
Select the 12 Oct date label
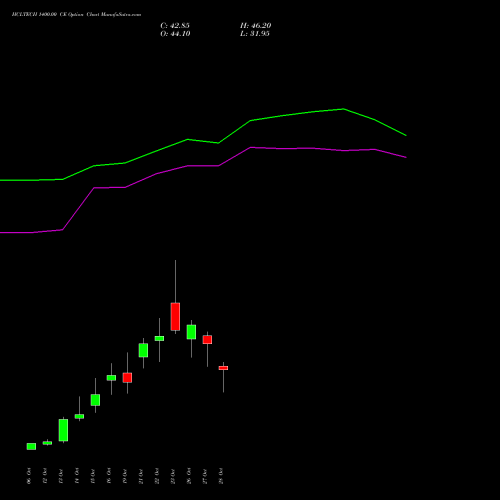coord(45,476)
